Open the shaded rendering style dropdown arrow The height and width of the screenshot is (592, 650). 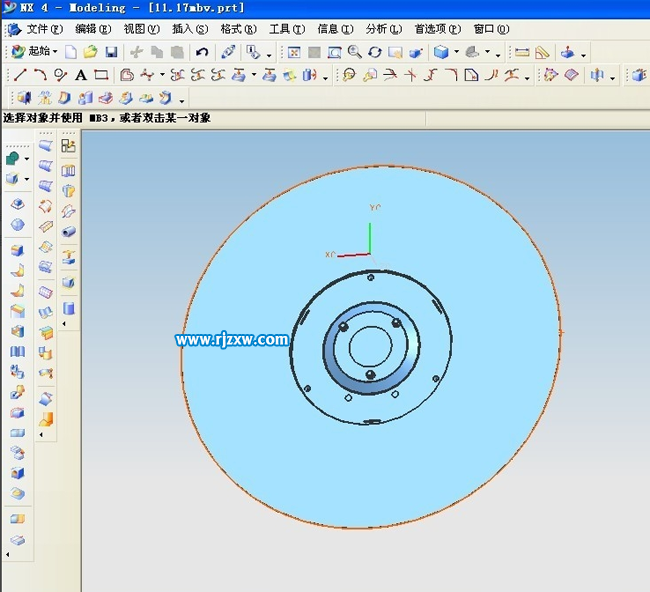pos(457,52)
